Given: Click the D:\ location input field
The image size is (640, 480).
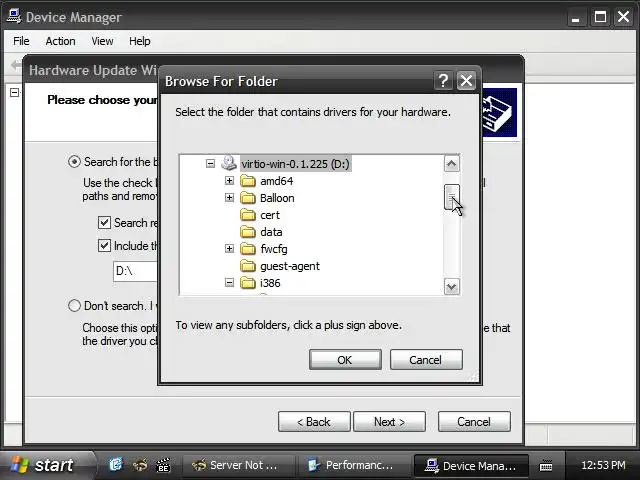Looking at the screenshot, I should (x=135, y=271).
